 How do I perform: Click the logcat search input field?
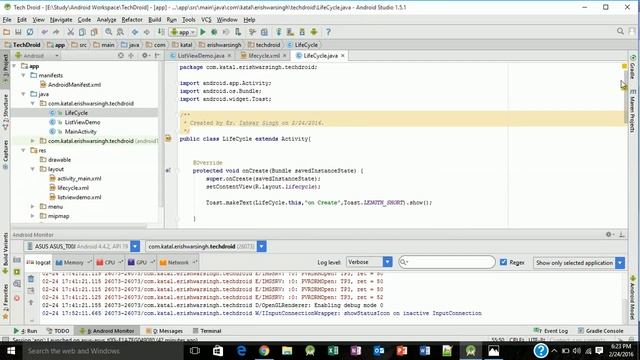(x=447, y=262)
